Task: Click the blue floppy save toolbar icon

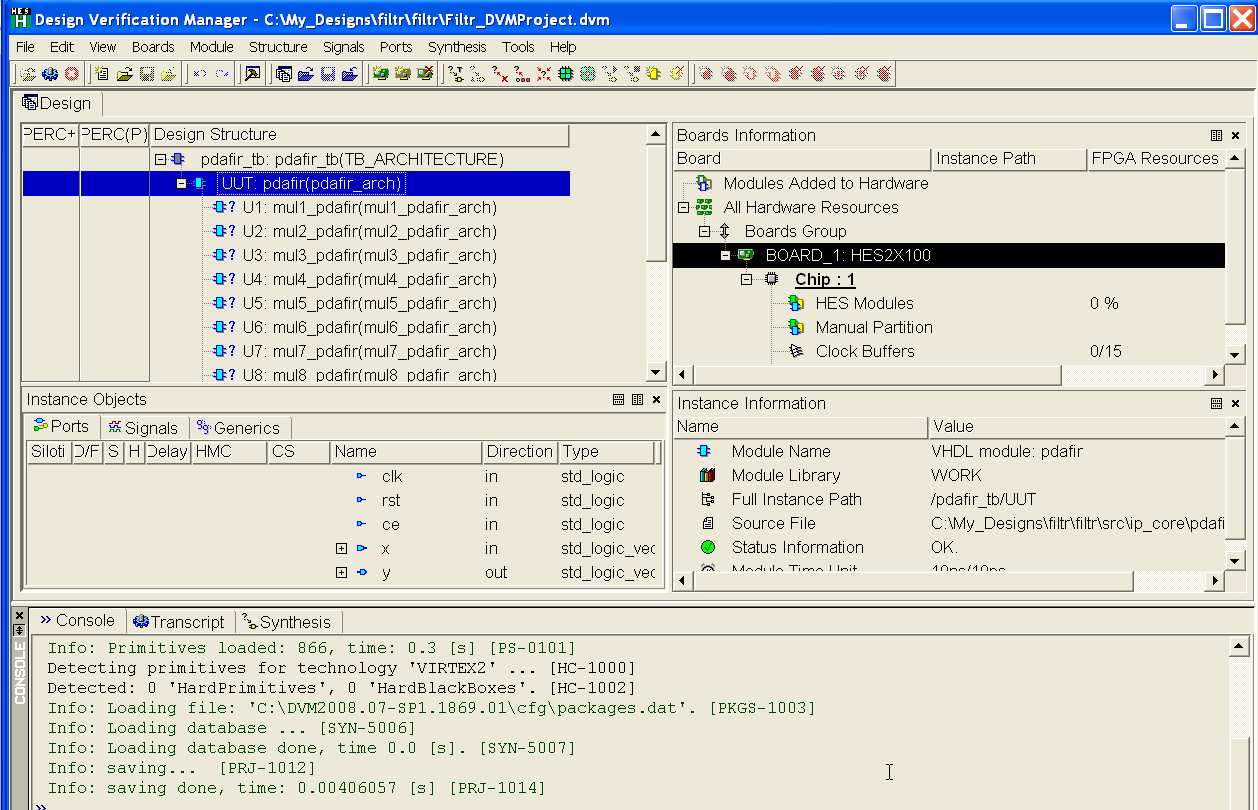Action: [328, 74]
